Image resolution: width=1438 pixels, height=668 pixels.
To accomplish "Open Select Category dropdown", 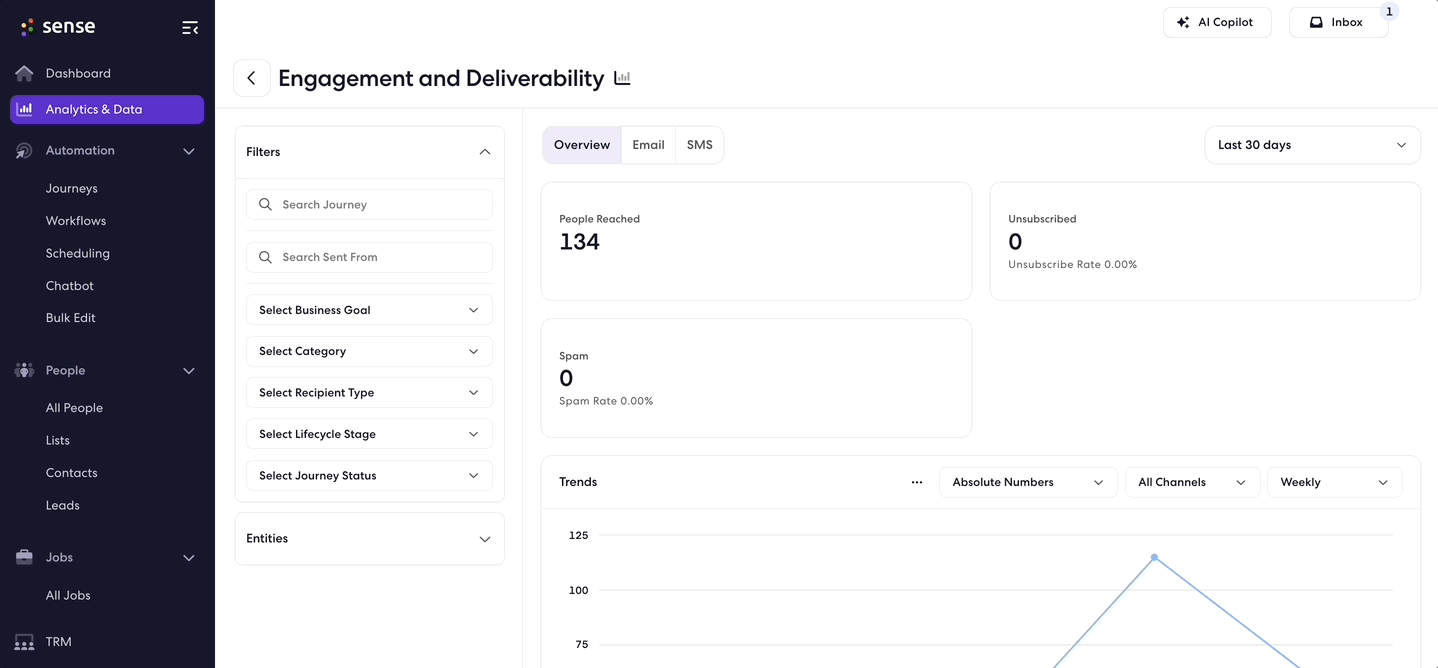I will pyautogui.click(x=369, y=351).
